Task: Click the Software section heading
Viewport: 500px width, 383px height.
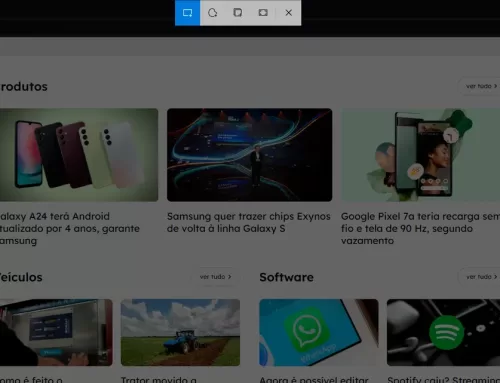Action: [286, 277]
